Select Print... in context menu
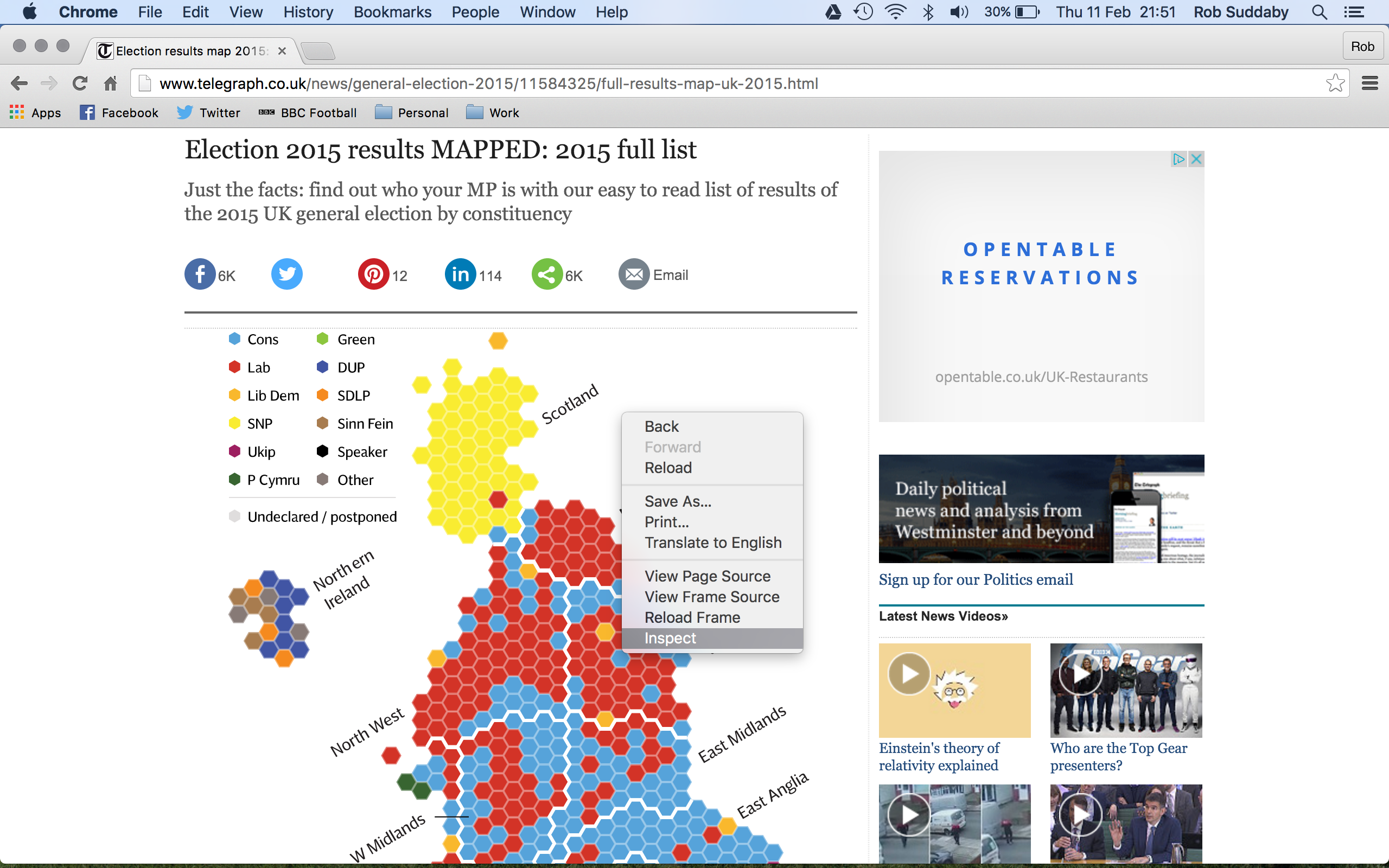Viewport: 1389px width, 868px height. tap(712, 522)
